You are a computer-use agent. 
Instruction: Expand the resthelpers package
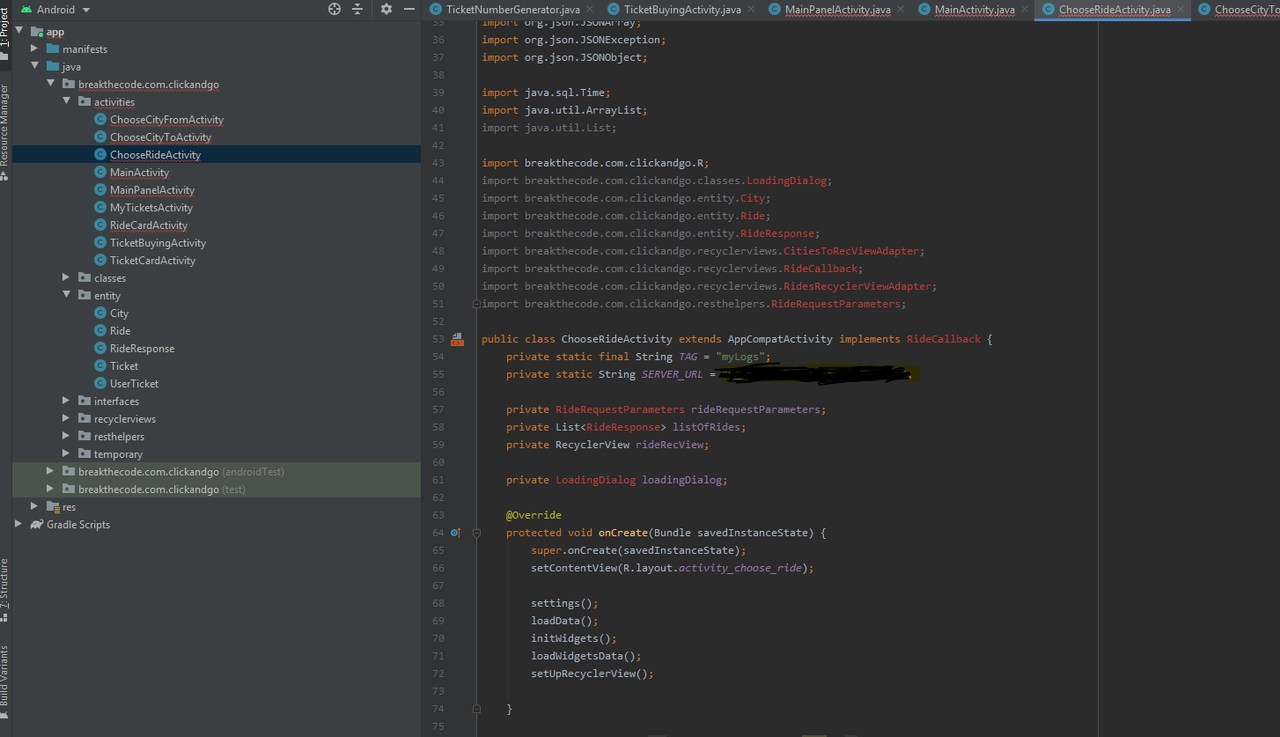(67, 436)
